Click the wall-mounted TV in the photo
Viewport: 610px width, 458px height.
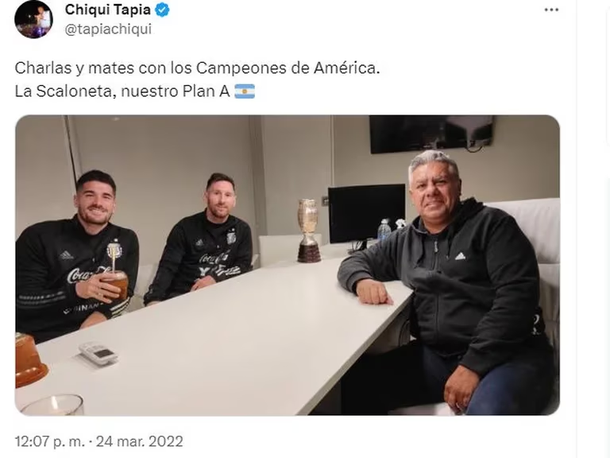(x=431, y=134)
